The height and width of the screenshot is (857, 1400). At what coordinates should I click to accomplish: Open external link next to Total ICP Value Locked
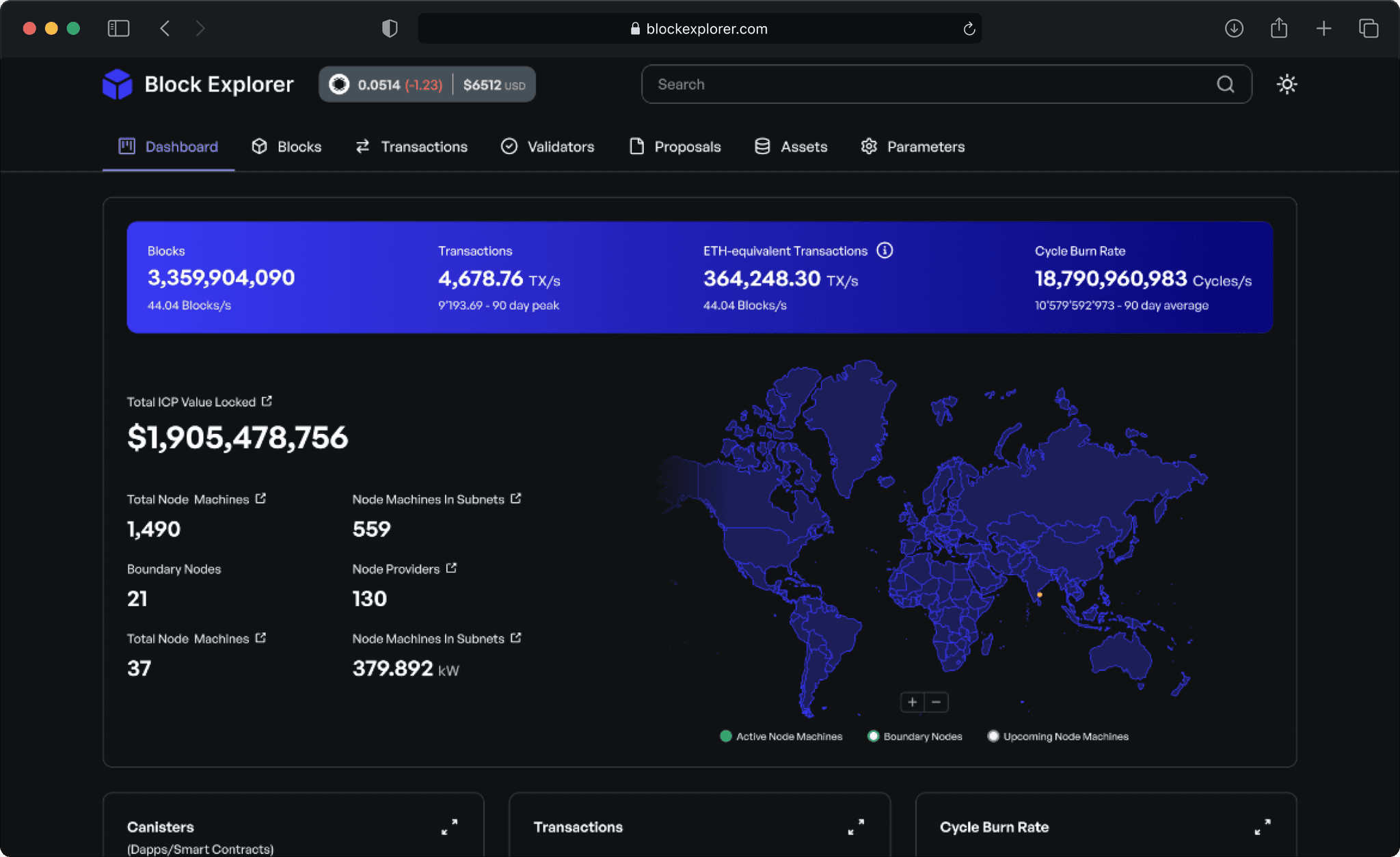[x=267, y=401]
